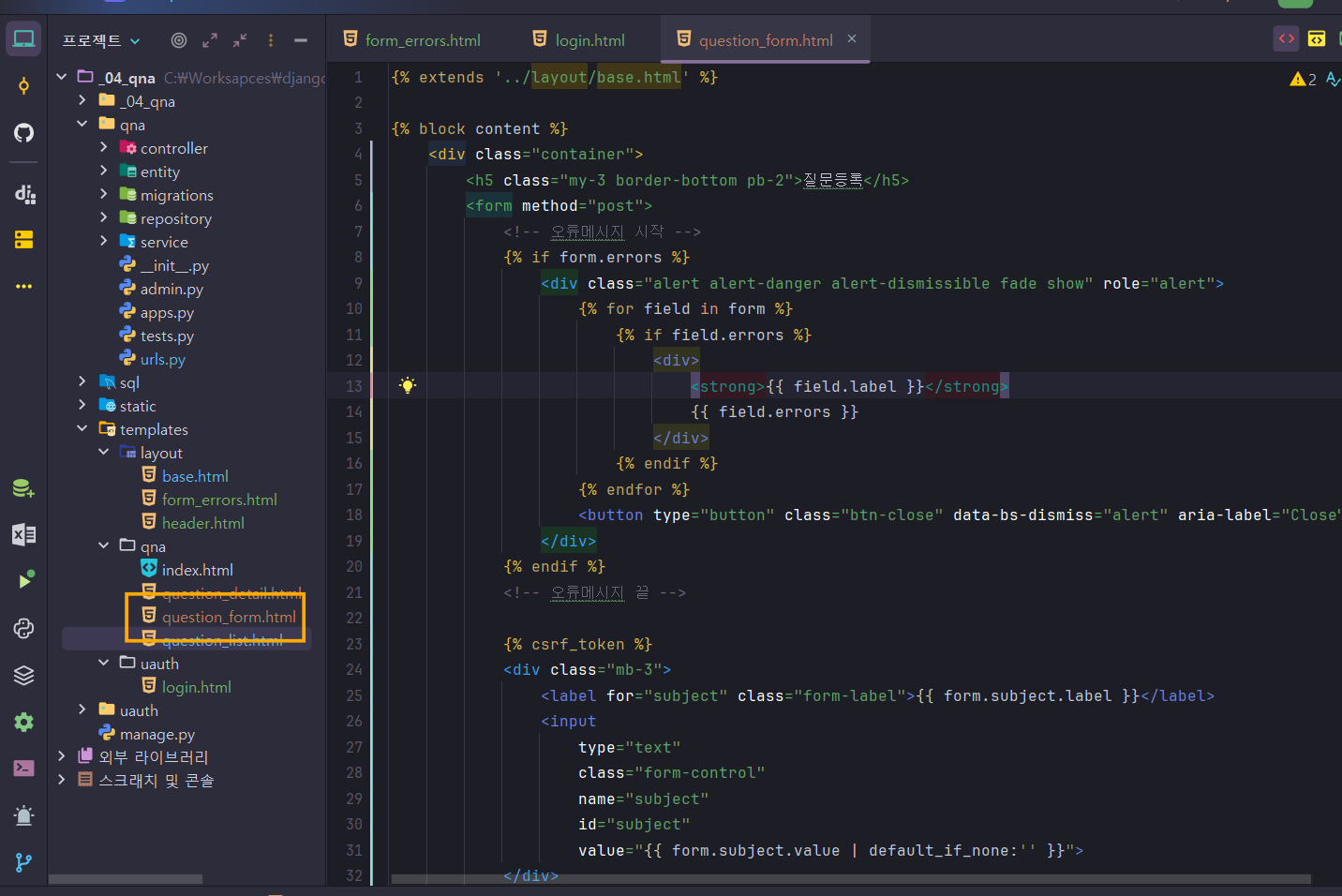1342x896 pixels.
Task: Open project panel options menu
Action: coord(271,40)
